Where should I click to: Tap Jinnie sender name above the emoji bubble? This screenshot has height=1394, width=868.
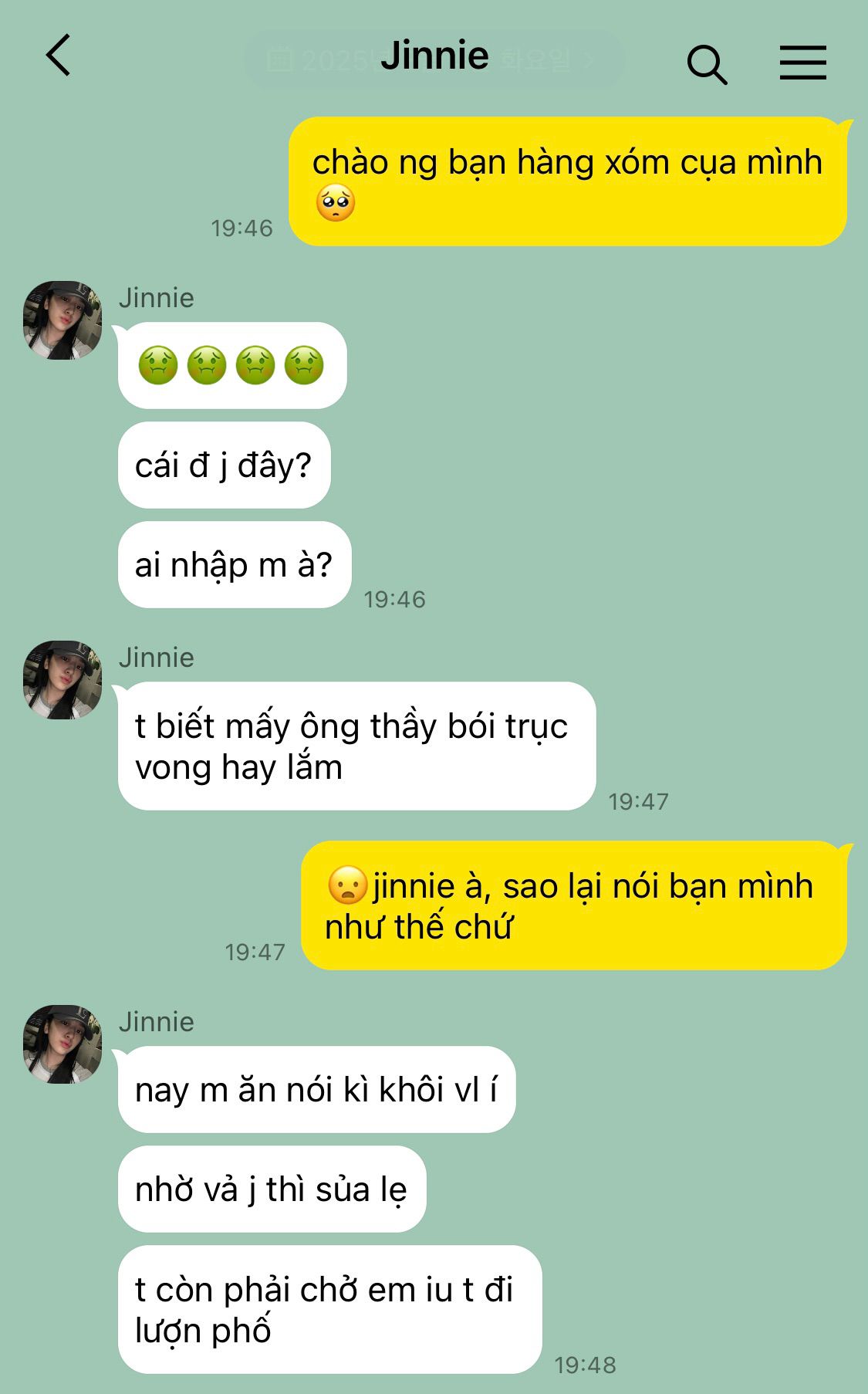coord(157,298)
